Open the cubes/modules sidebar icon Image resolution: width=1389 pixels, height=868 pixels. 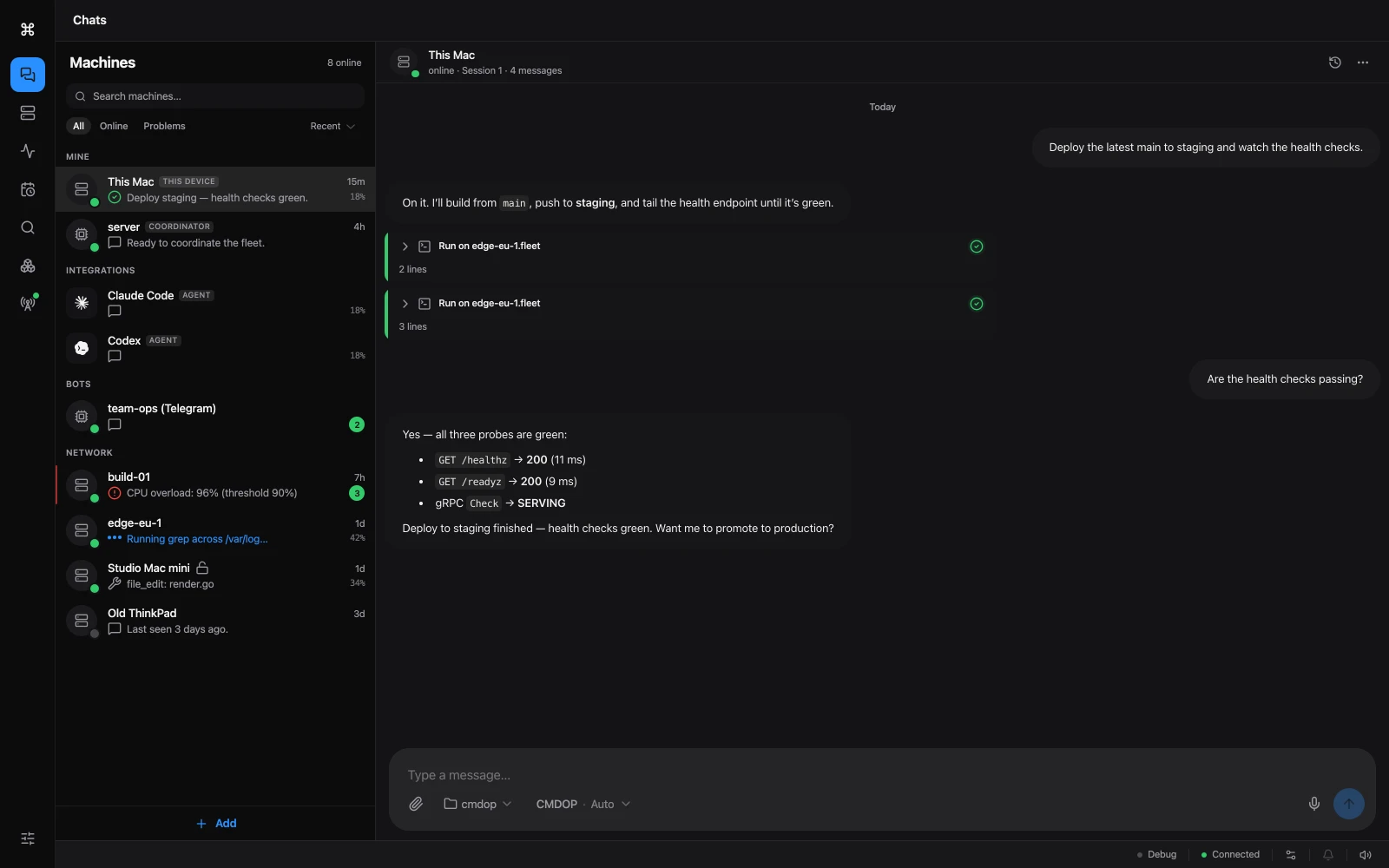28,266
